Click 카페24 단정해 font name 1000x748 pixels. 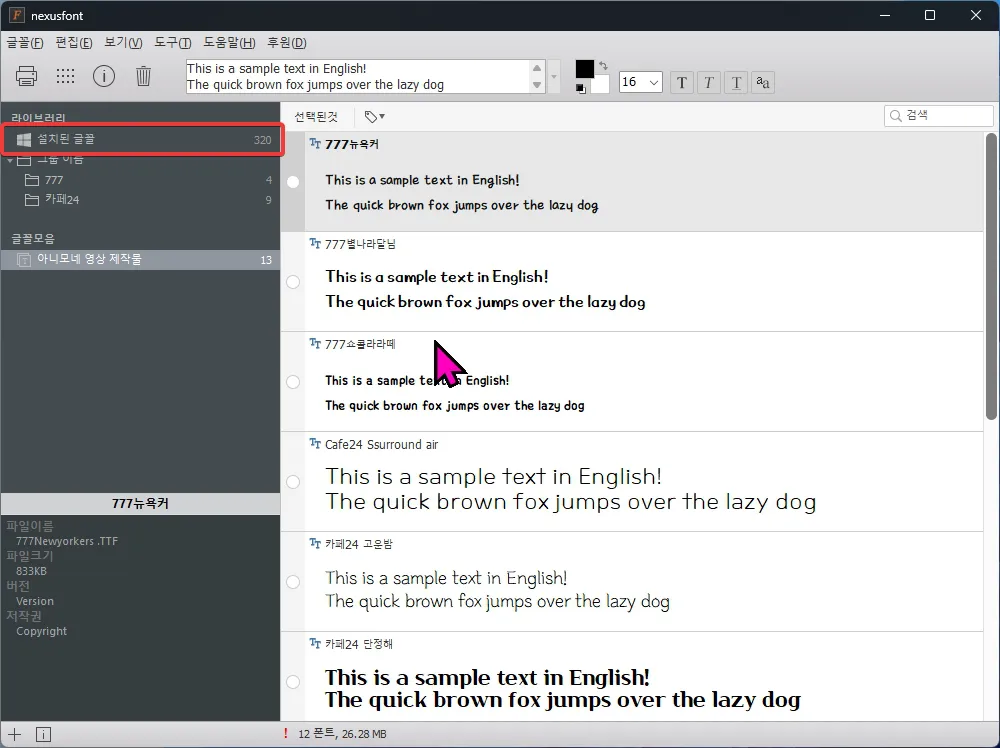358,644
